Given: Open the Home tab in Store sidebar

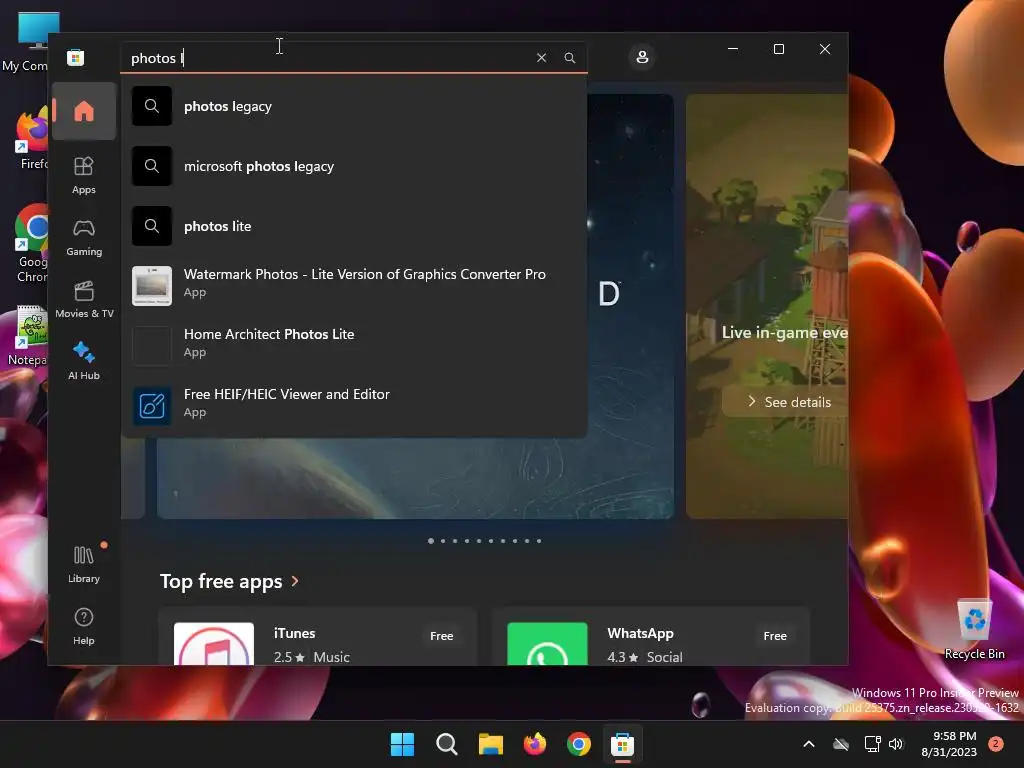Looking at the screenshot, I should click(x=84, y=111).
